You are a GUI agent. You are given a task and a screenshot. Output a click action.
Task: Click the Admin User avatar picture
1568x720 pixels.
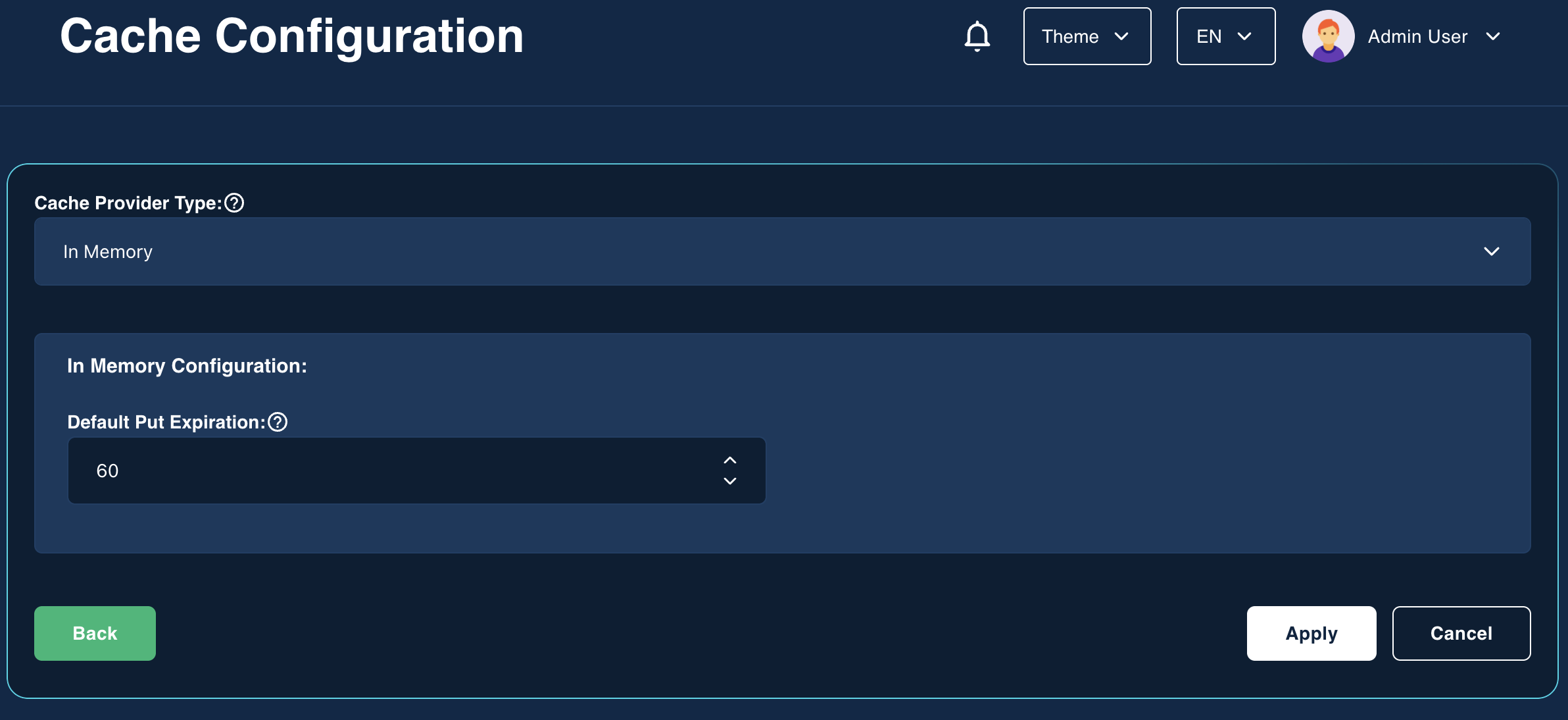[x=1328, y=36]
